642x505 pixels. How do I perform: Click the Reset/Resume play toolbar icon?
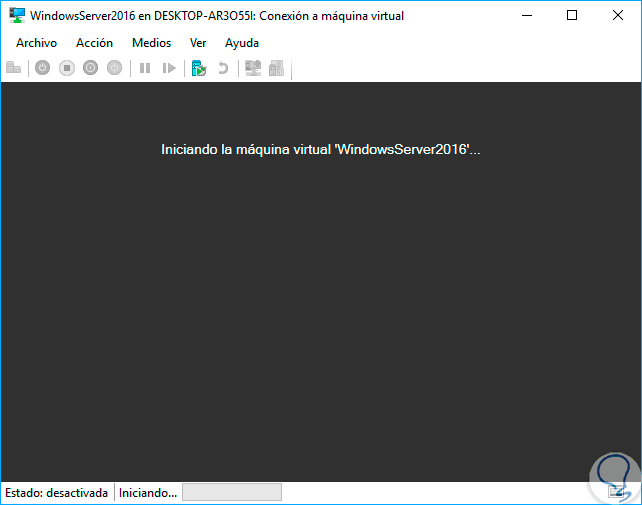(x=169, y=68)
